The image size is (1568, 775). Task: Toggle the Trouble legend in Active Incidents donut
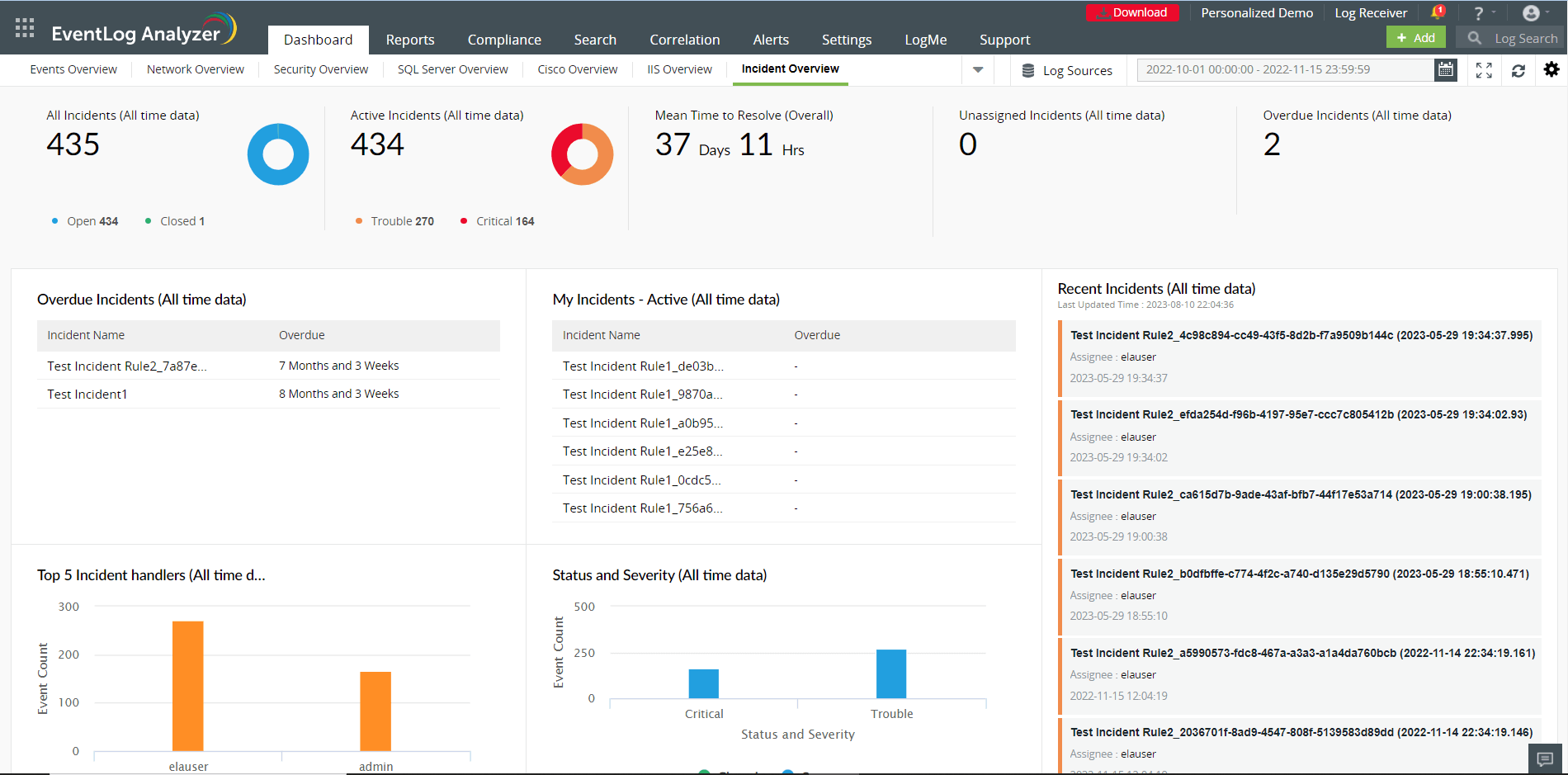394,220
